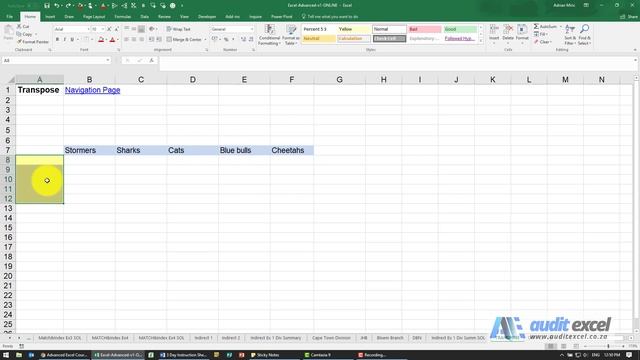Switch to the Formulas tab
The image size is (640, 360).
point(122,17)
